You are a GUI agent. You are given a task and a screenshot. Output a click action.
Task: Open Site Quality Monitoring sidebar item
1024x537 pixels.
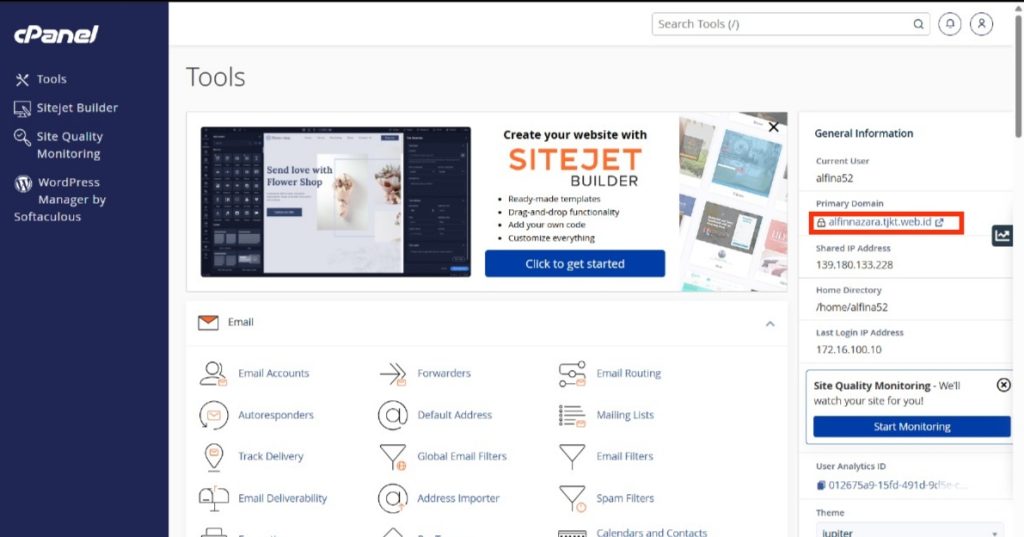click(68, 145)
